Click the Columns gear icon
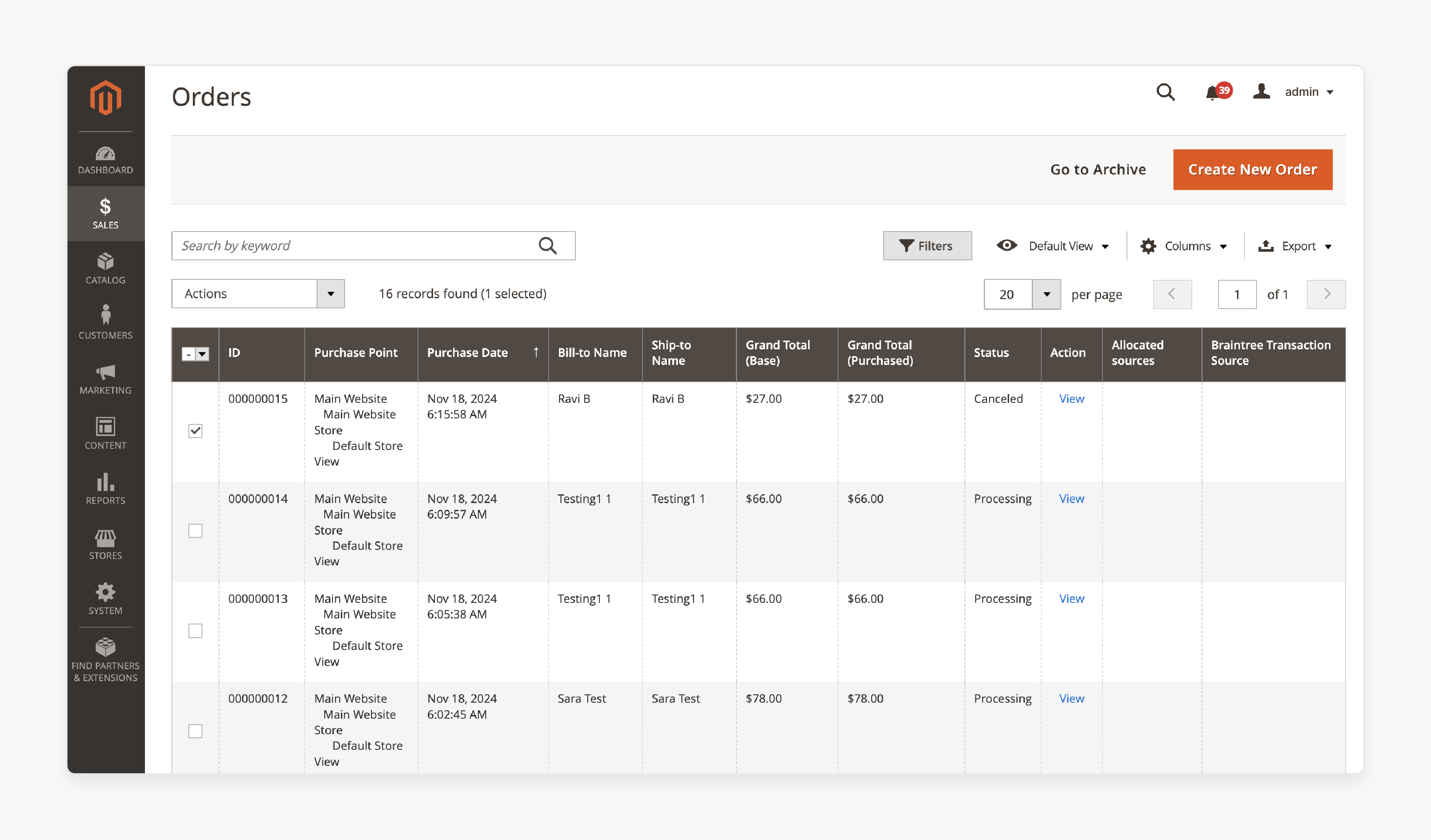Viewport: 1431px width, 840px height. (x=1148, y=246)
